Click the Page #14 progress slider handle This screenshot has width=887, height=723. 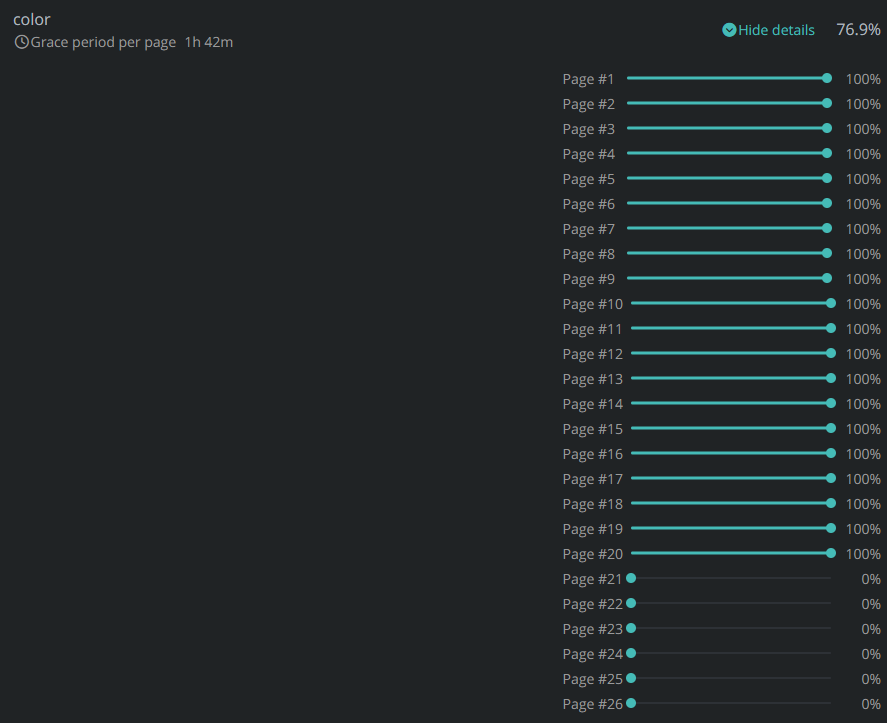(x=830, y=403)
